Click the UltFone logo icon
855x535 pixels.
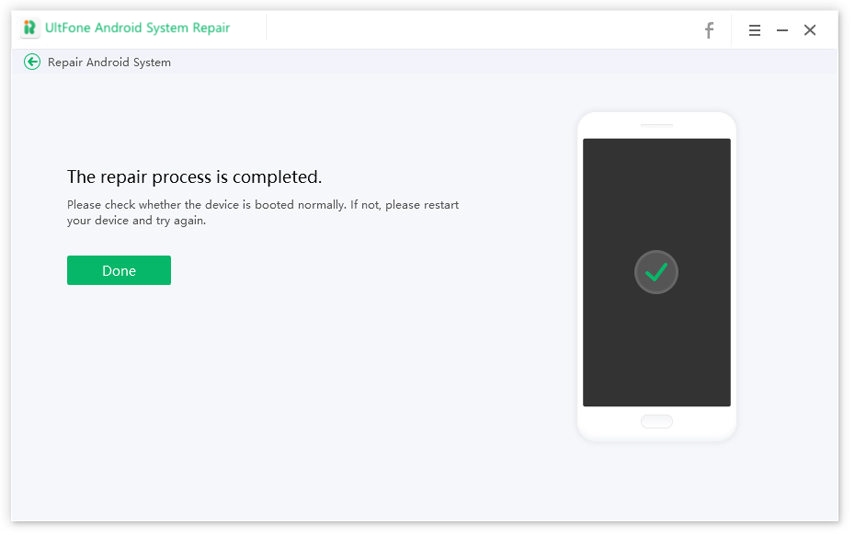30,28
